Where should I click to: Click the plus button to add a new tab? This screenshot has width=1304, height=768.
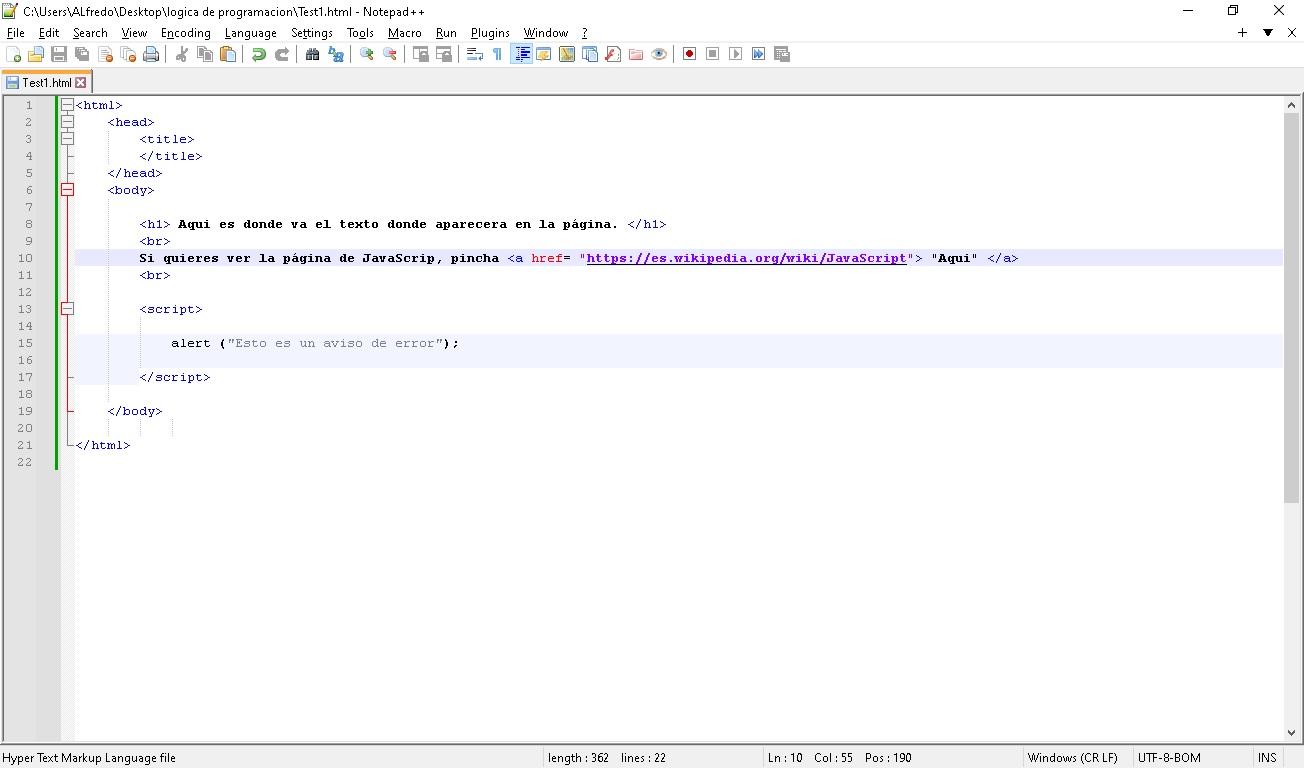[1242, 33]
